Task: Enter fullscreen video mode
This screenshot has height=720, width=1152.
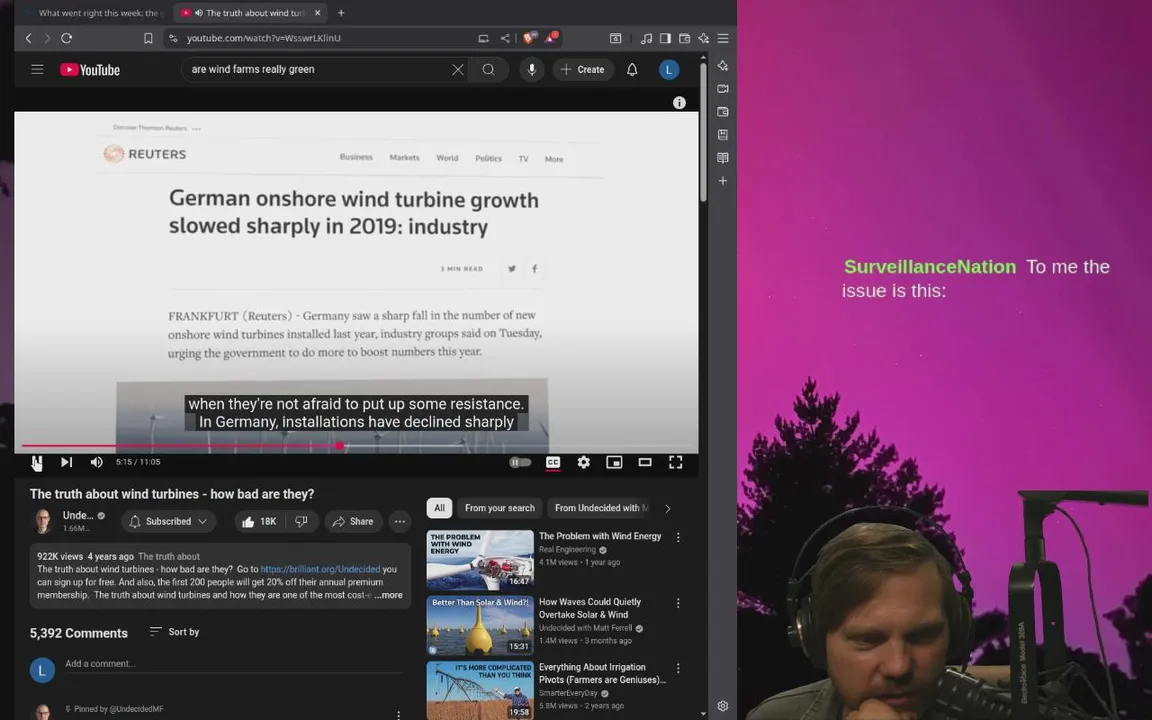Action: [675, 462]
